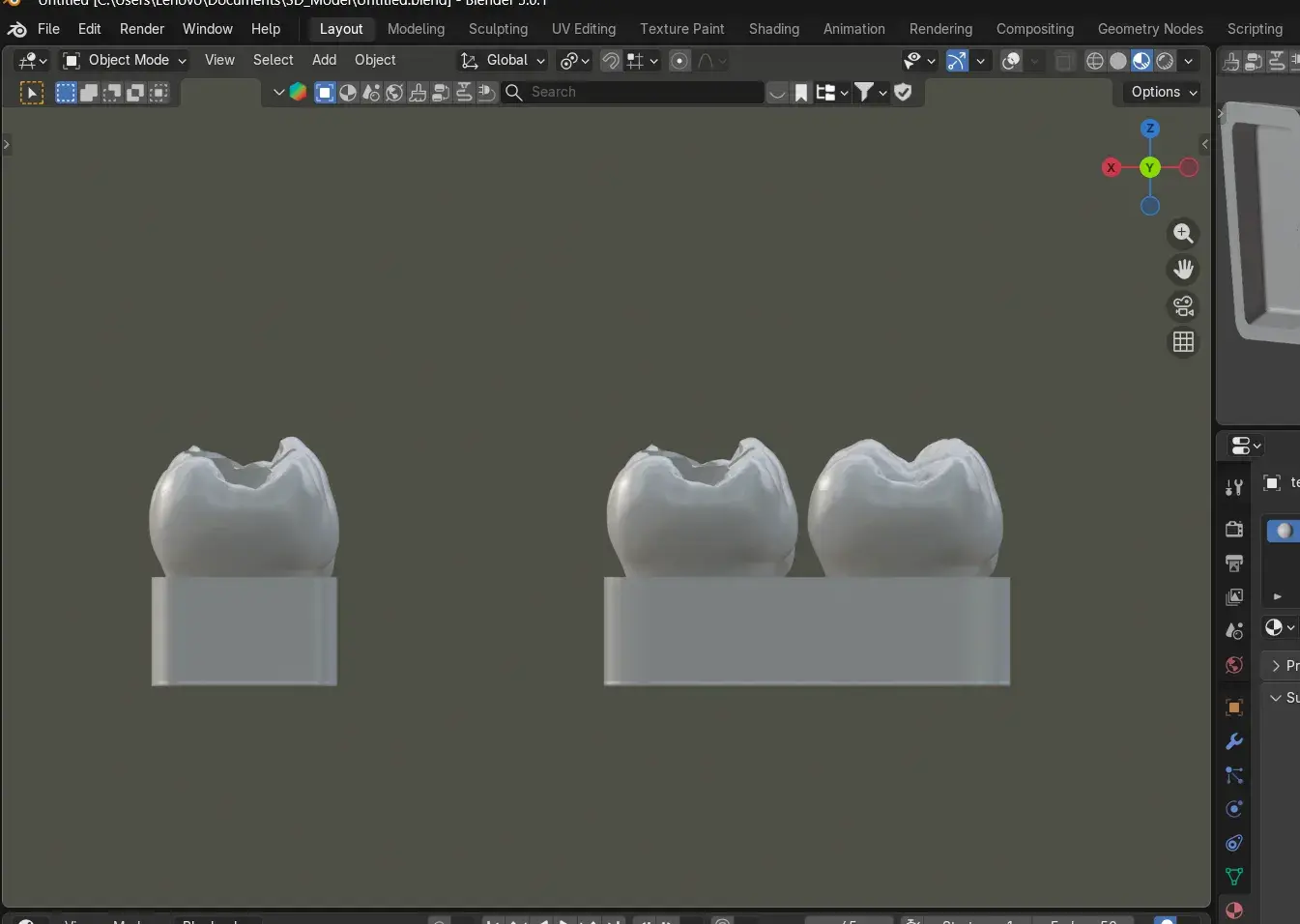Click the Z axis on navigation gizmo
This screenshot has height=924, width=1300.
click(1149, 129)
